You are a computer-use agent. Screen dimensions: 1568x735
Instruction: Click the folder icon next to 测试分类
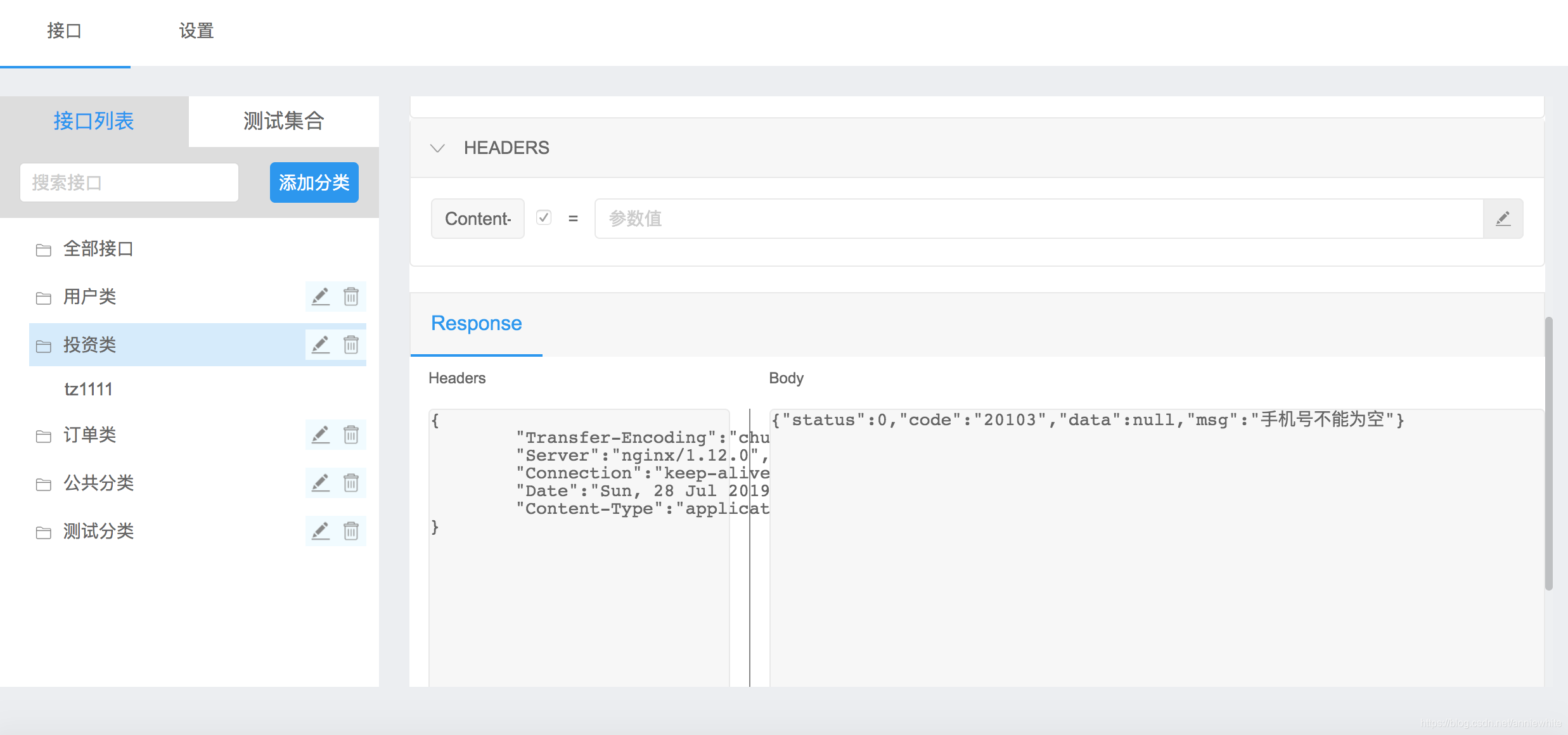44,532
